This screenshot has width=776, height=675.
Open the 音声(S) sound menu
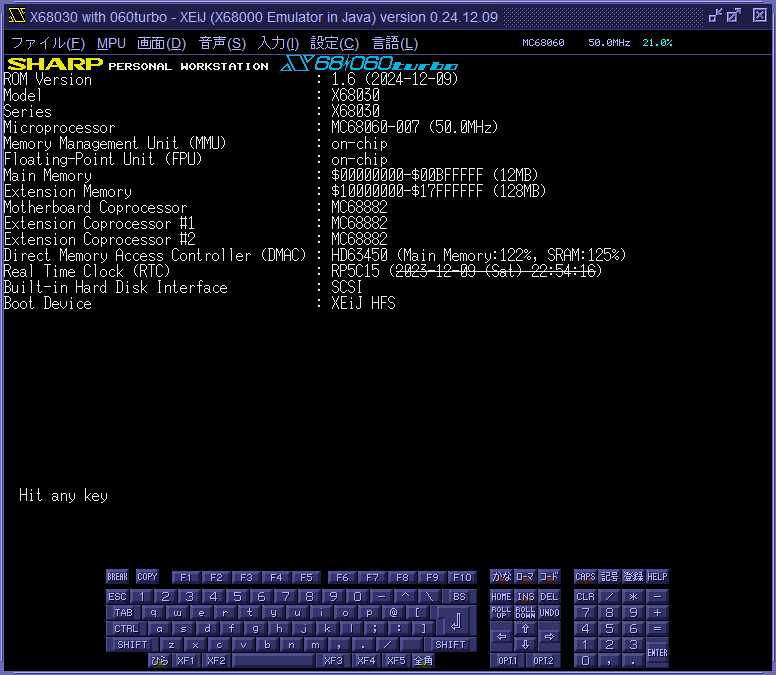[x=222, y=44]
